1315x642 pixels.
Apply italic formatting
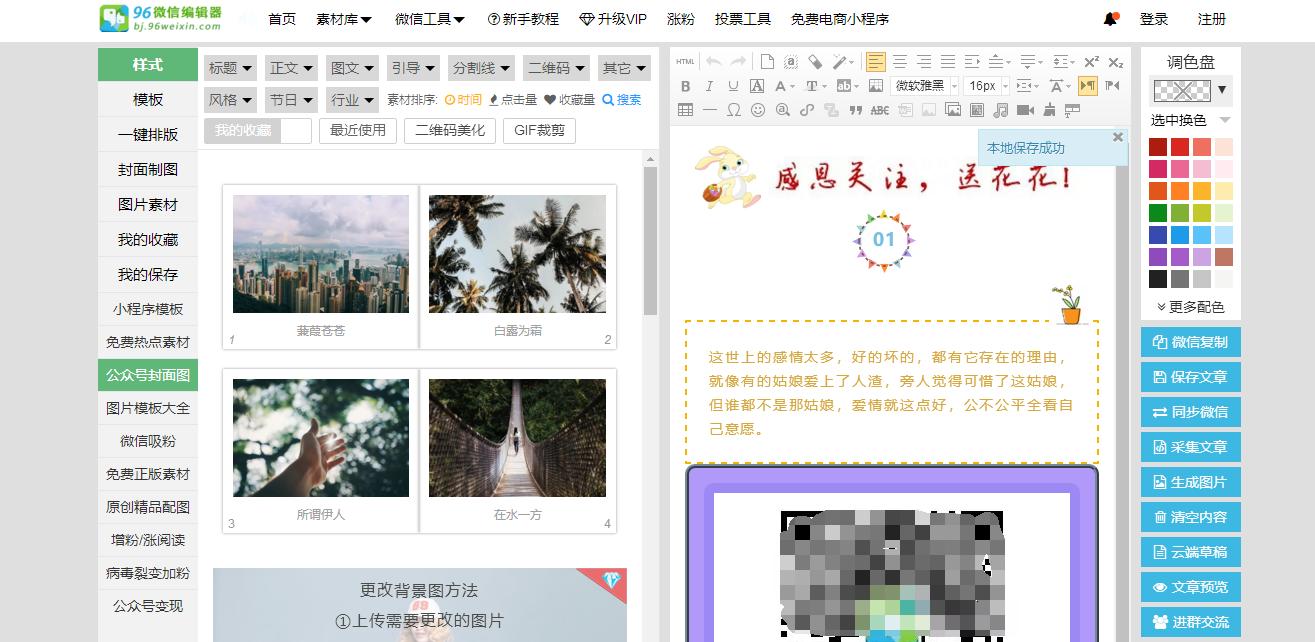709,87
